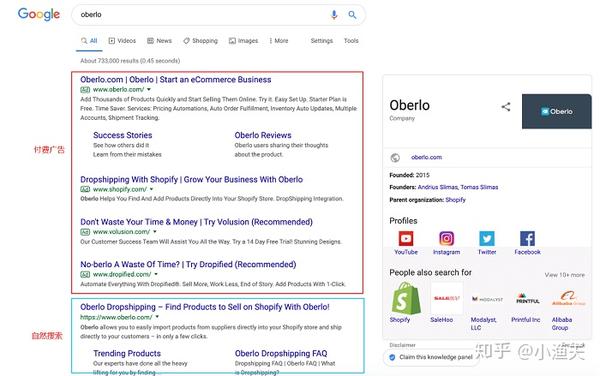The width and height of the screenshot is (600, 376).
Task: Open the Success Stories sitelink
Action: 122,135
